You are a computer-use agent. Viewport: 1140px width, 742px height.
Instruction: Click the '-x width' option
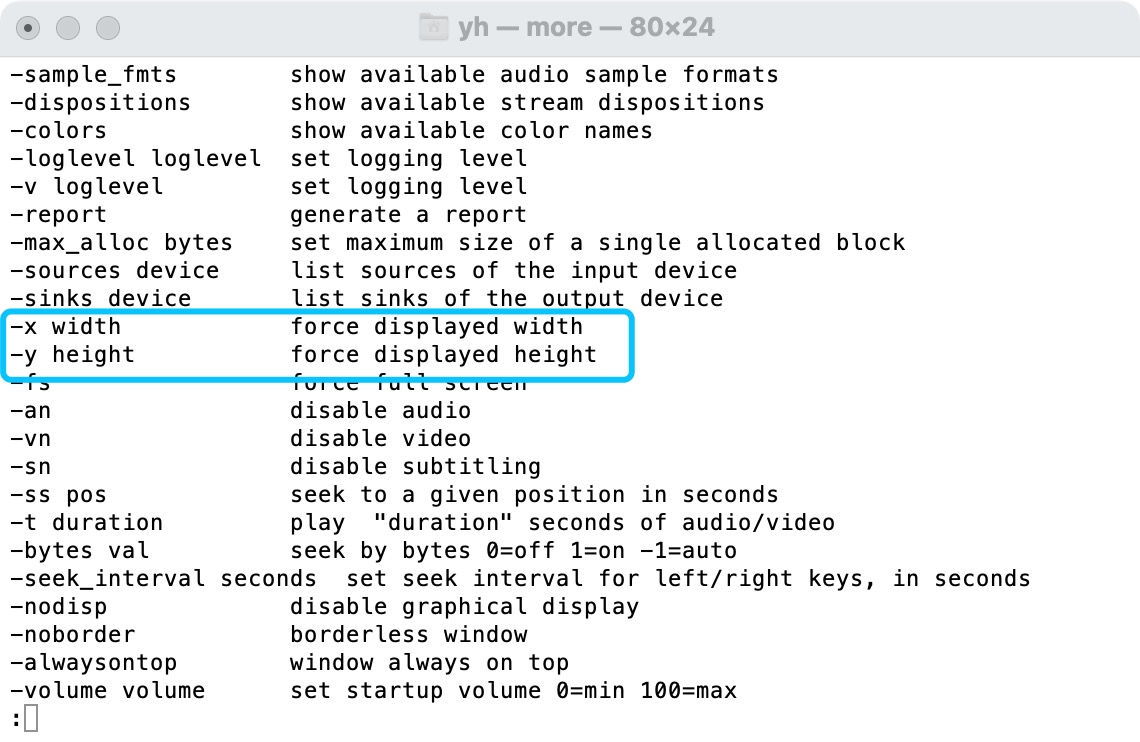pyautogui.click(x=65, y=327)
